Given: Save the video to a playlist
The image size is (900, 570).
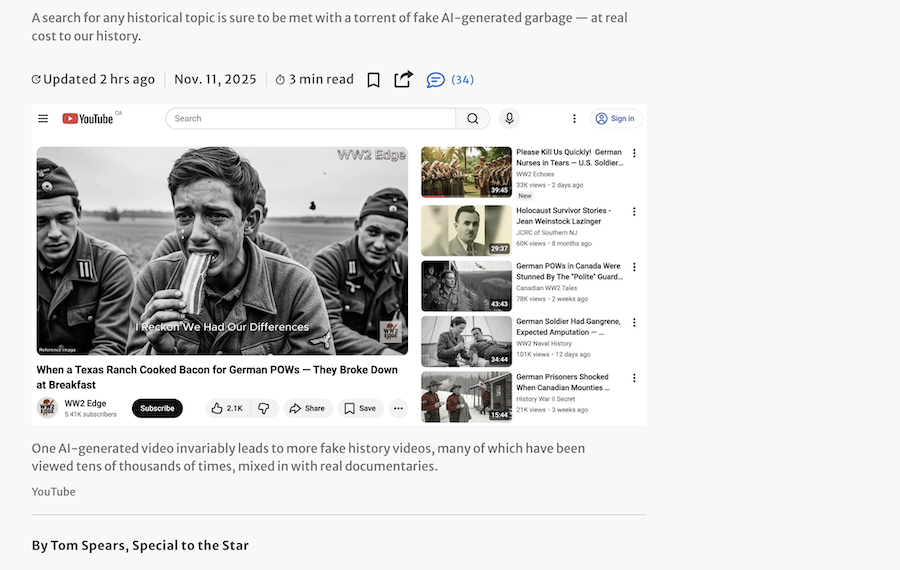Looking at the screenshot, I should 360,408.
